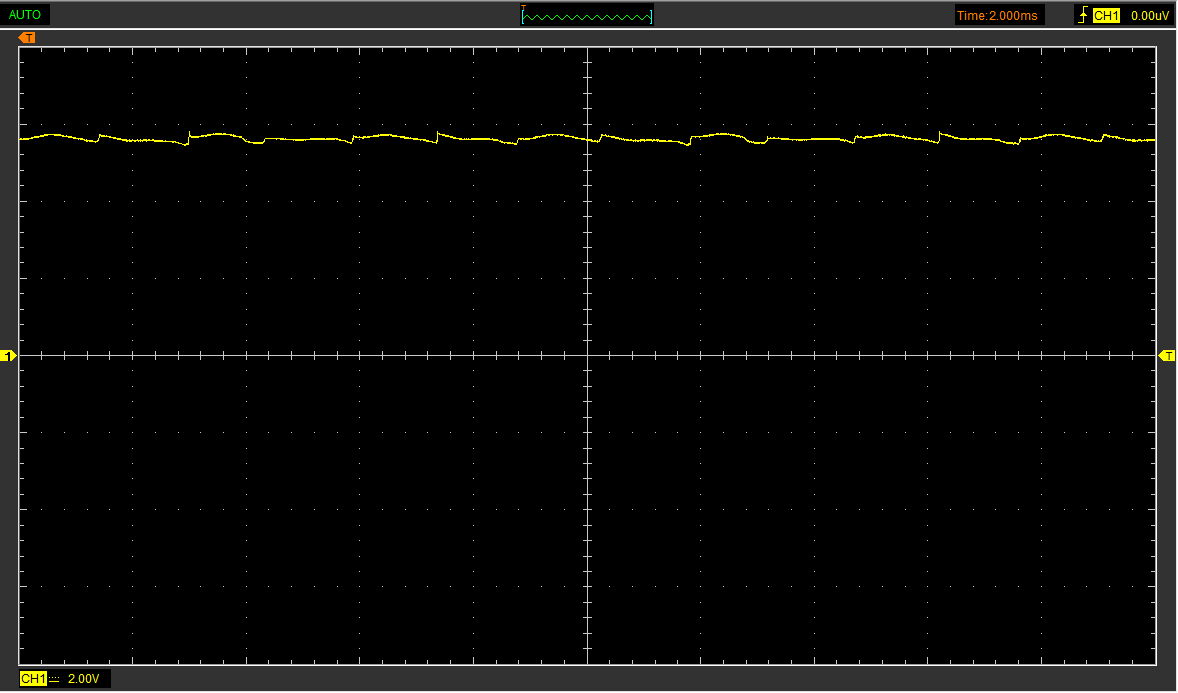Toggle the bottom CH1 channel label
This screenshot has width=1178, height=693.
point(33,679)
